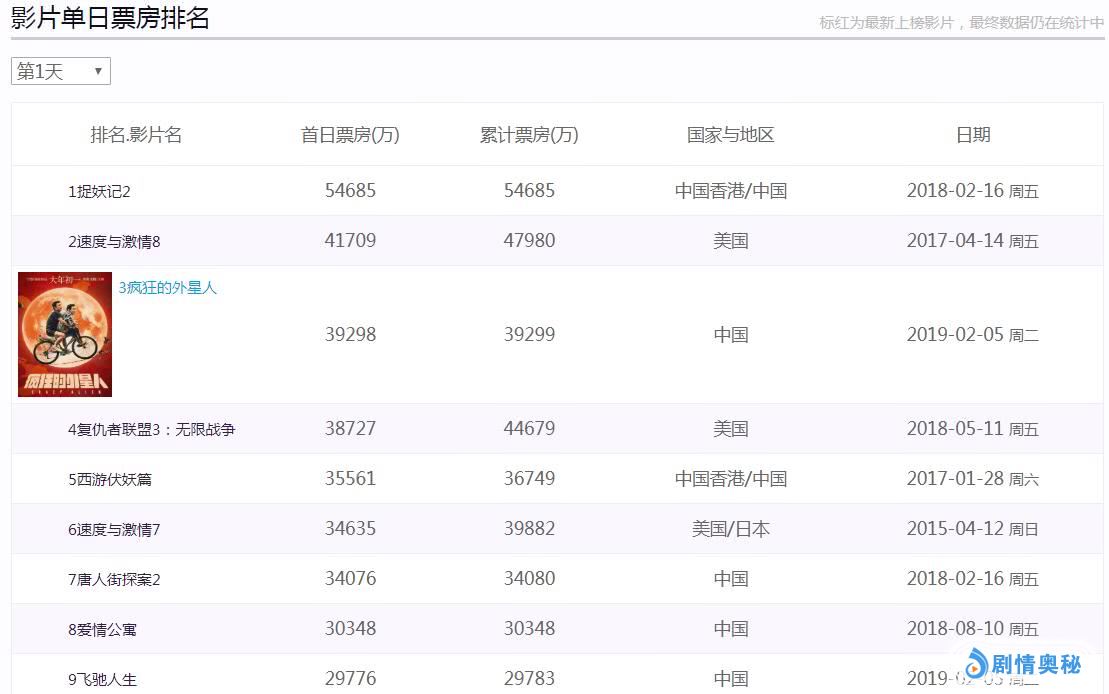Select the 9飞驰人生 movie entry
The width and height of the screenshot is (1109, 694).
102,680
